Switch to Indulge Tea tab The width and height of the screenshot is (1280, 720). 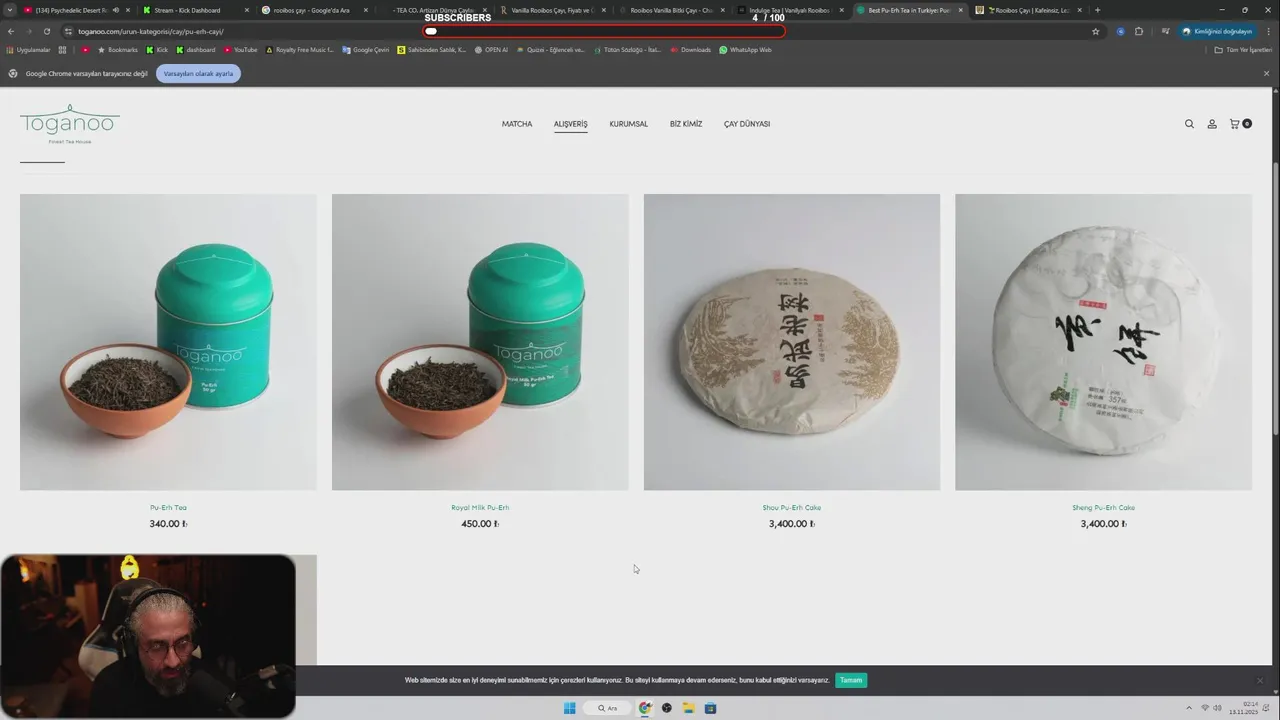(789, 10)
